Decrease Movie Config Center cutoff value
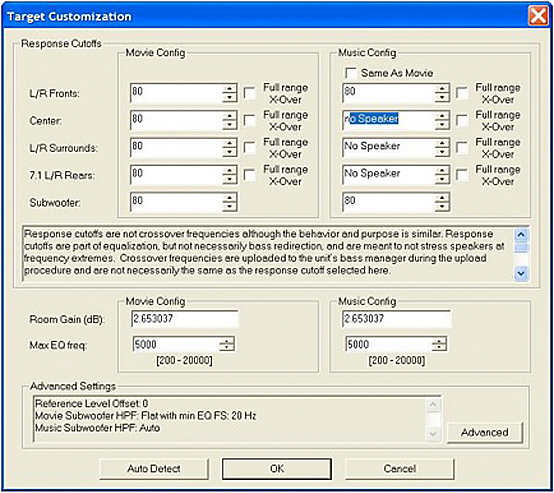The width and height of the screenshot is (554, 493). pyautogui.click(x=230, y=124)
